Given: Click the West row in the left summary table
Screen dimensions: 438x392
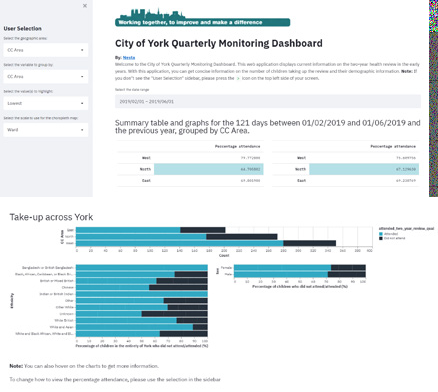Looking at the screenshot, I should 190,158.
